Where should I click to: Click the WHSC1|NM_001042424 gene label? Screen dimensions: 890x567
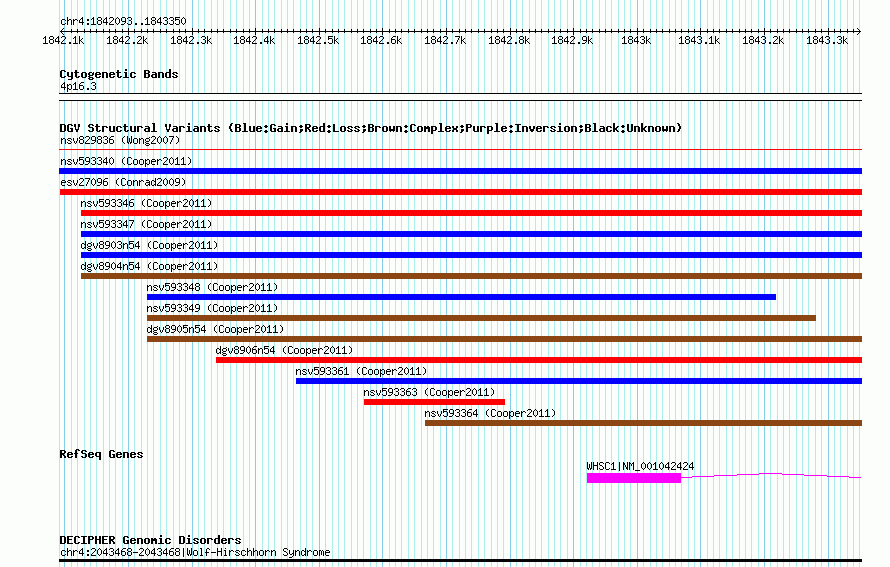click(640, 466)
